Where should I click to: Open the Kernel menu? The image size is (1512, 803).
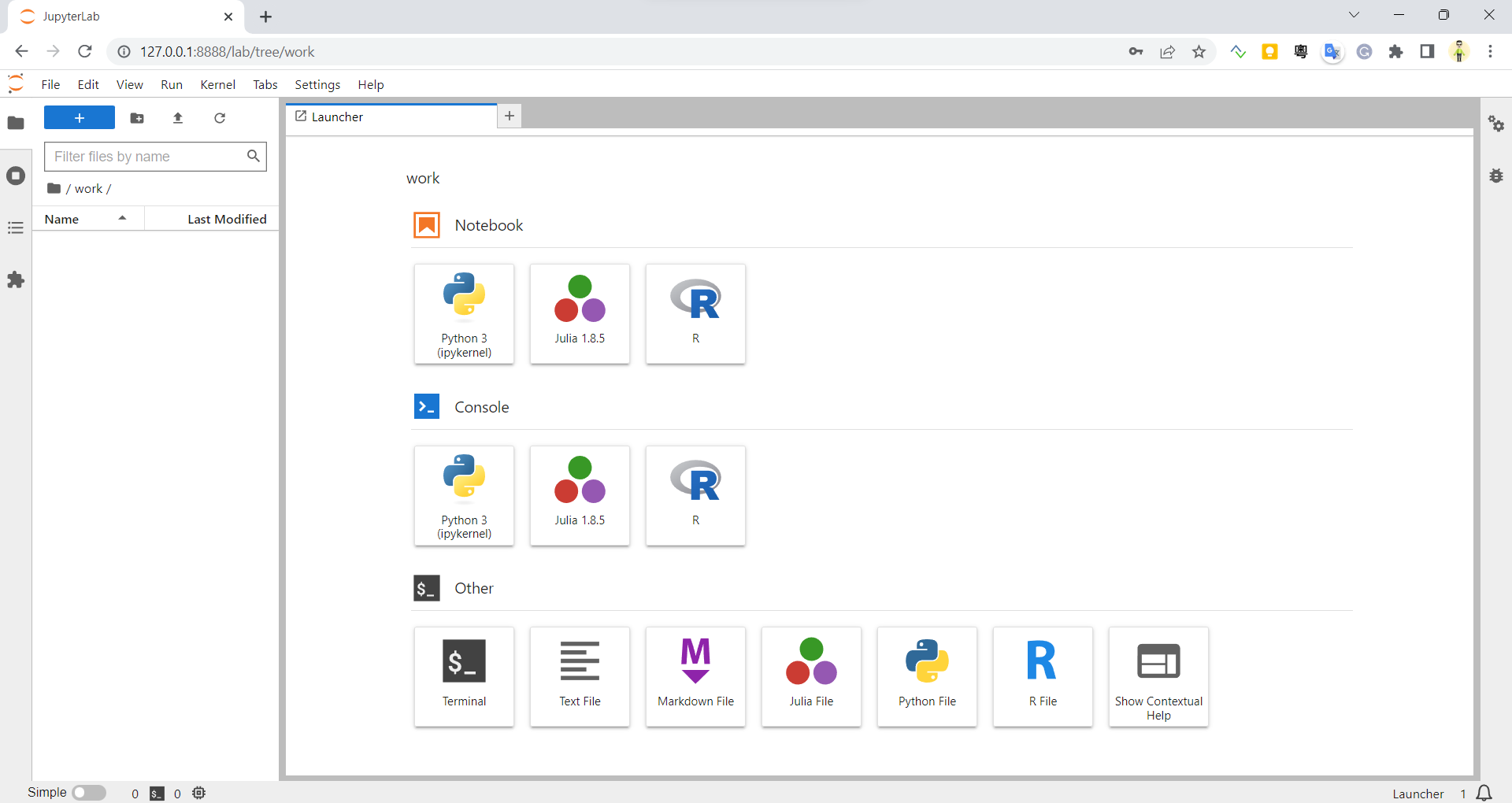[x=218, y=84]
